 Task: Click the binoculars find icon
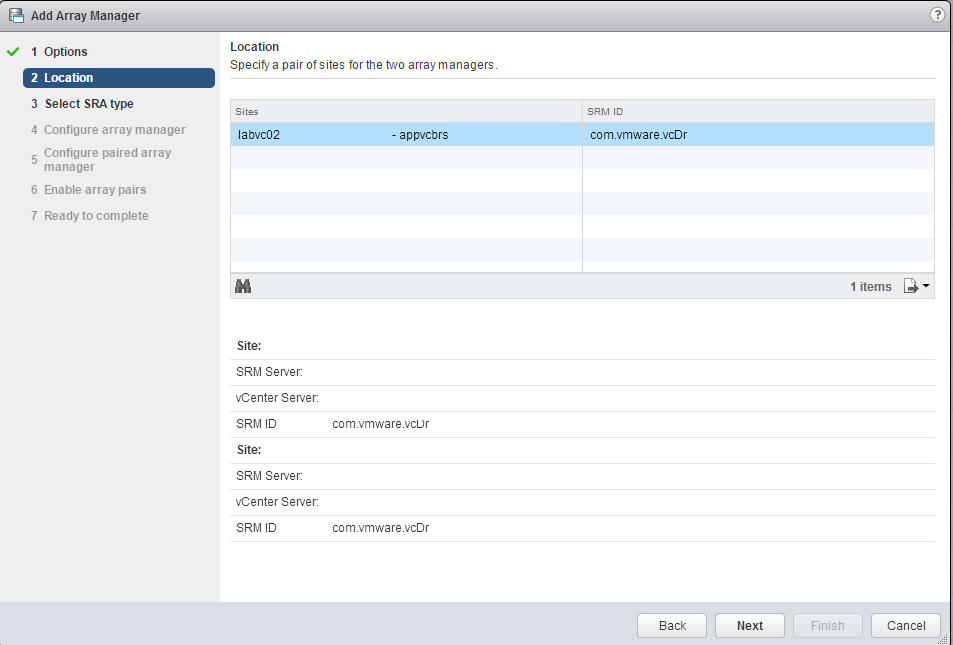tap(243, 286)
